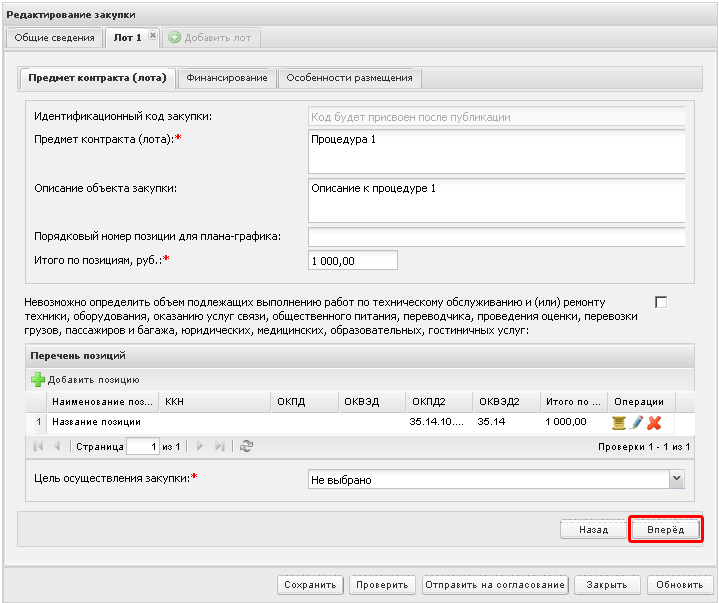Viewport: 719px width, 603px height.
Task: Open the Финансирование tab
Action: point(227,78)
